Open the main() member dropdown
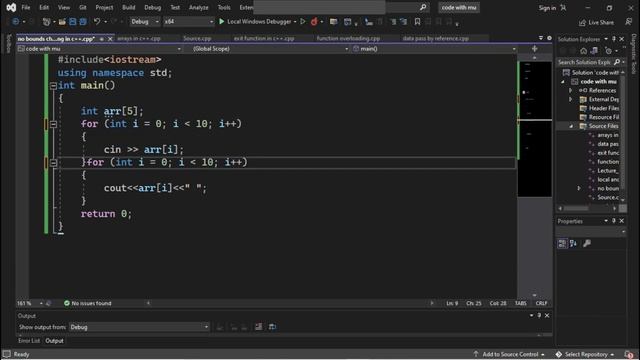 tap(434, 49)
